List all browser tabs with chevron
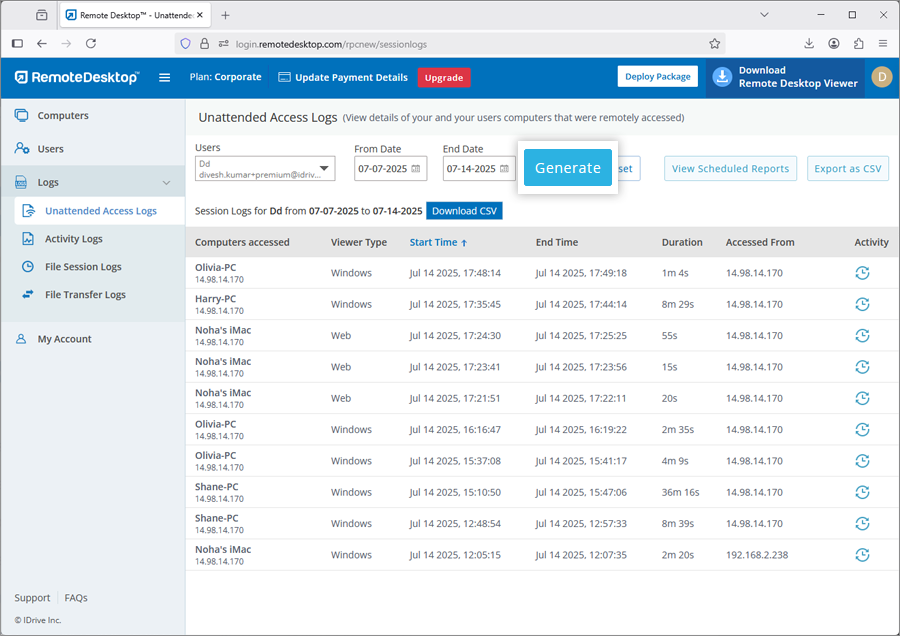Screen dimensions: 900x636 [x=764, y=15]
